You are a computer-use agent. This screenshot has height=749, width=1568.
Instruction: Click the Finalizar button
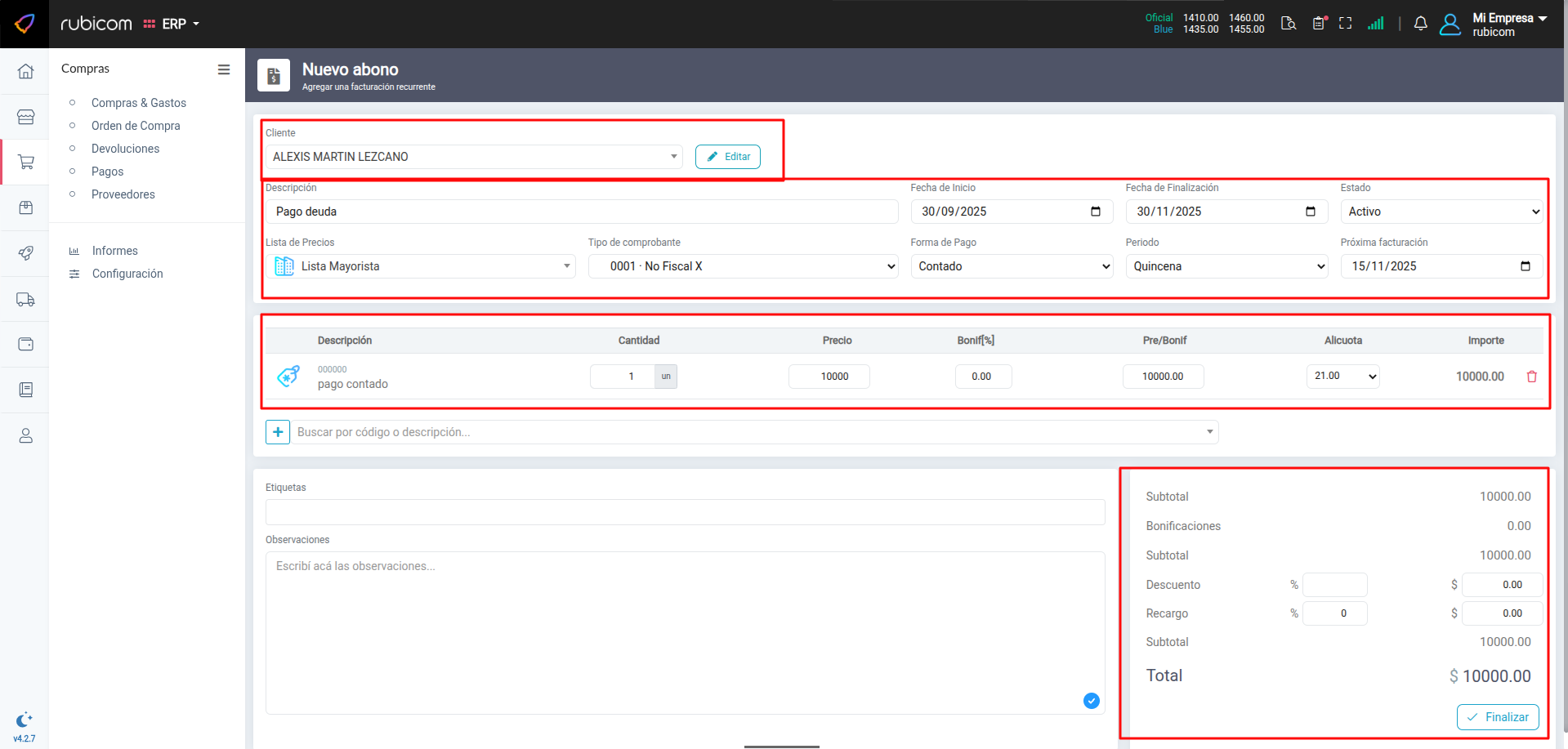pyautogui.click(x=1497, y=717)
